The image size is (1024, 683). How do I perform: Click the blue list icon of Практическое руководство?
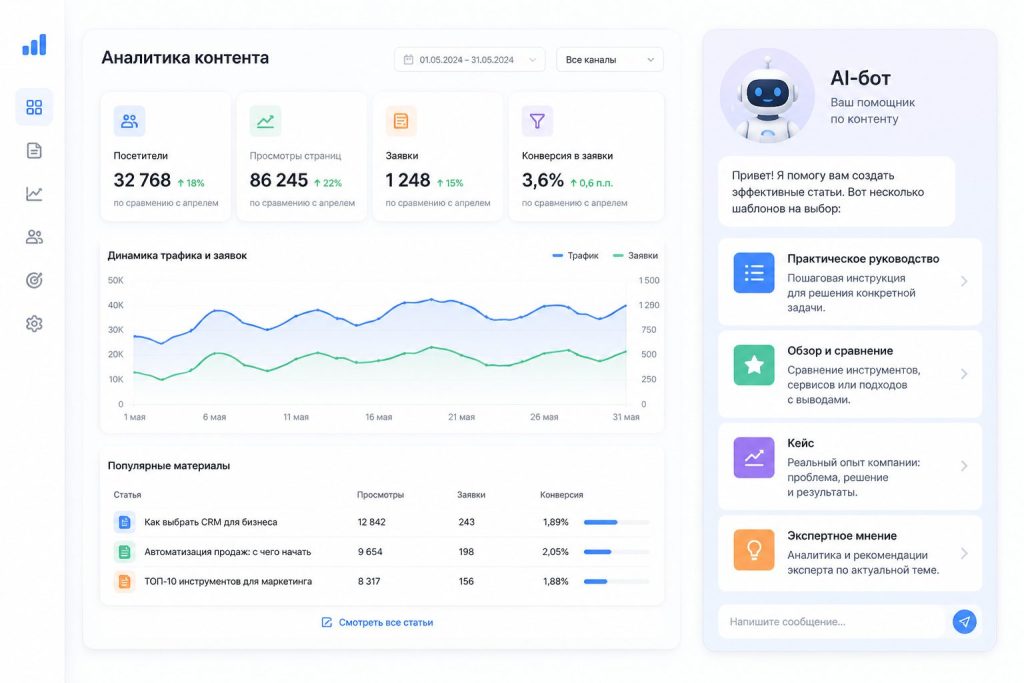click(x=754, y=272)
